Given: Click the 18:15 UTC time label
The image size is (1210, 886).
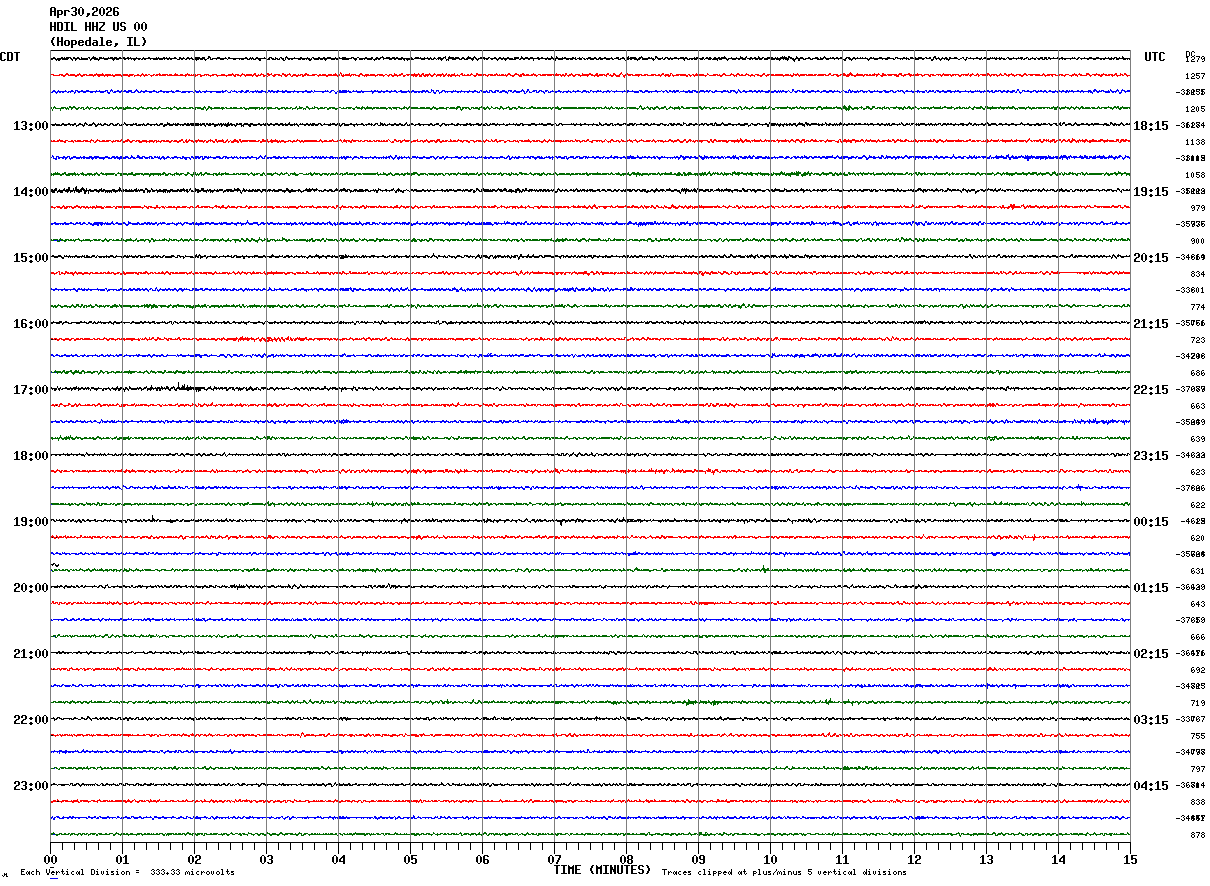Looking at the screenshot, I should [1151, 126].
